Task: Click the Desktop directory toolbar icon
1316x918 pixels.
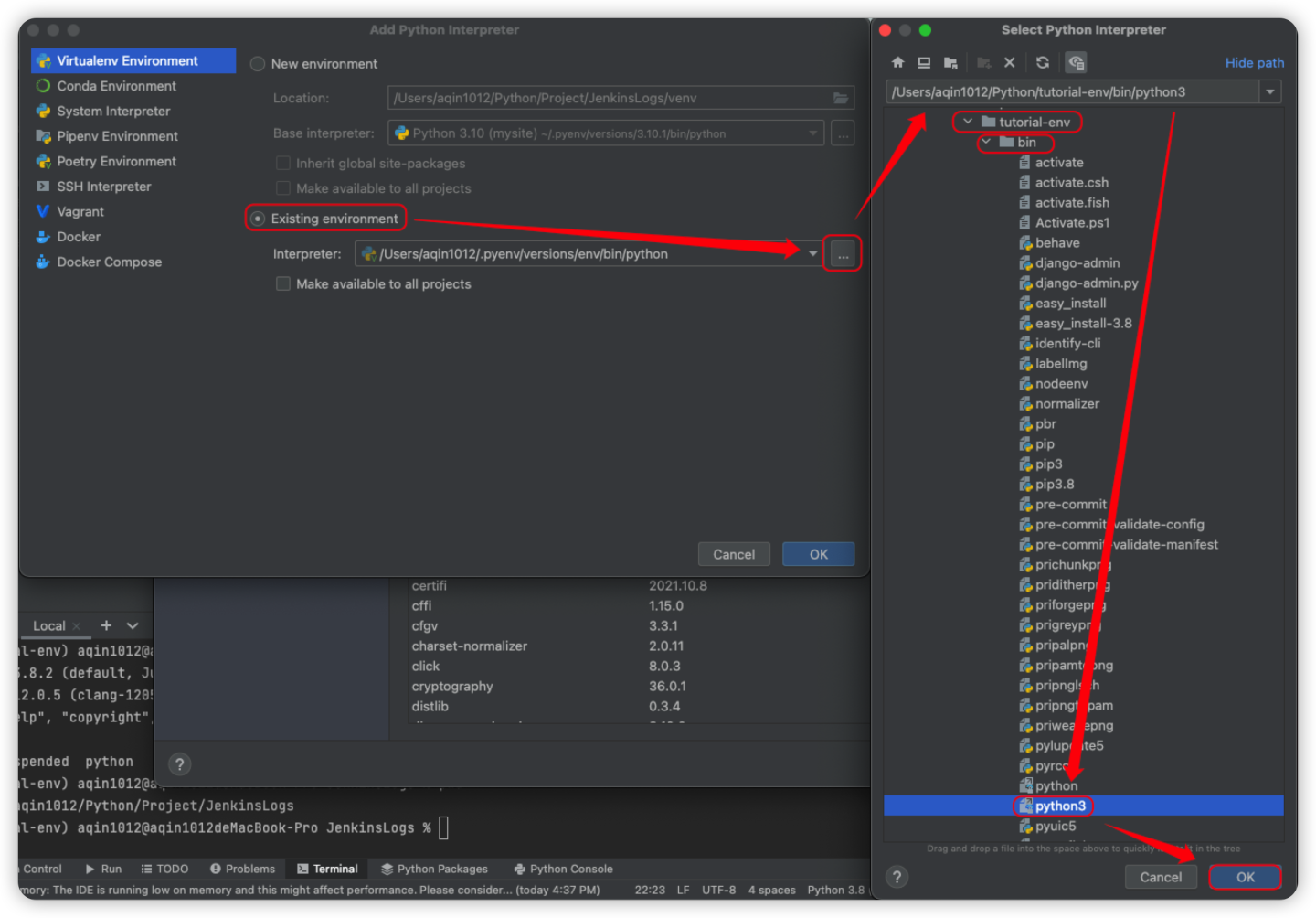Action: (x=924, y=62)
